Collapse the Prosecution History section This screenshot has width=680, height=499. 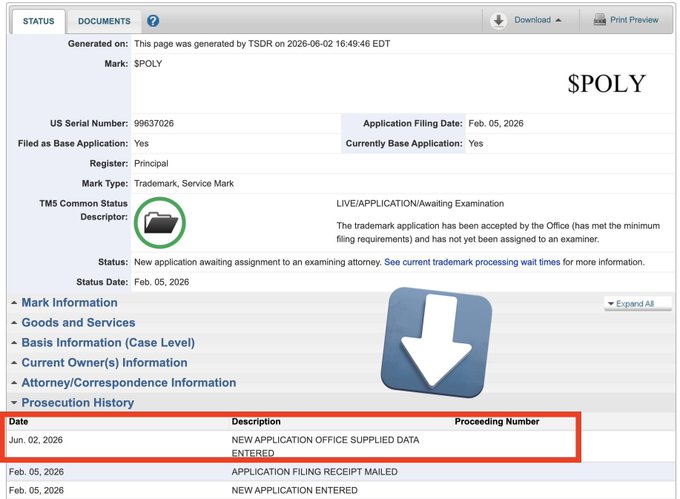(x=78, y=403)
